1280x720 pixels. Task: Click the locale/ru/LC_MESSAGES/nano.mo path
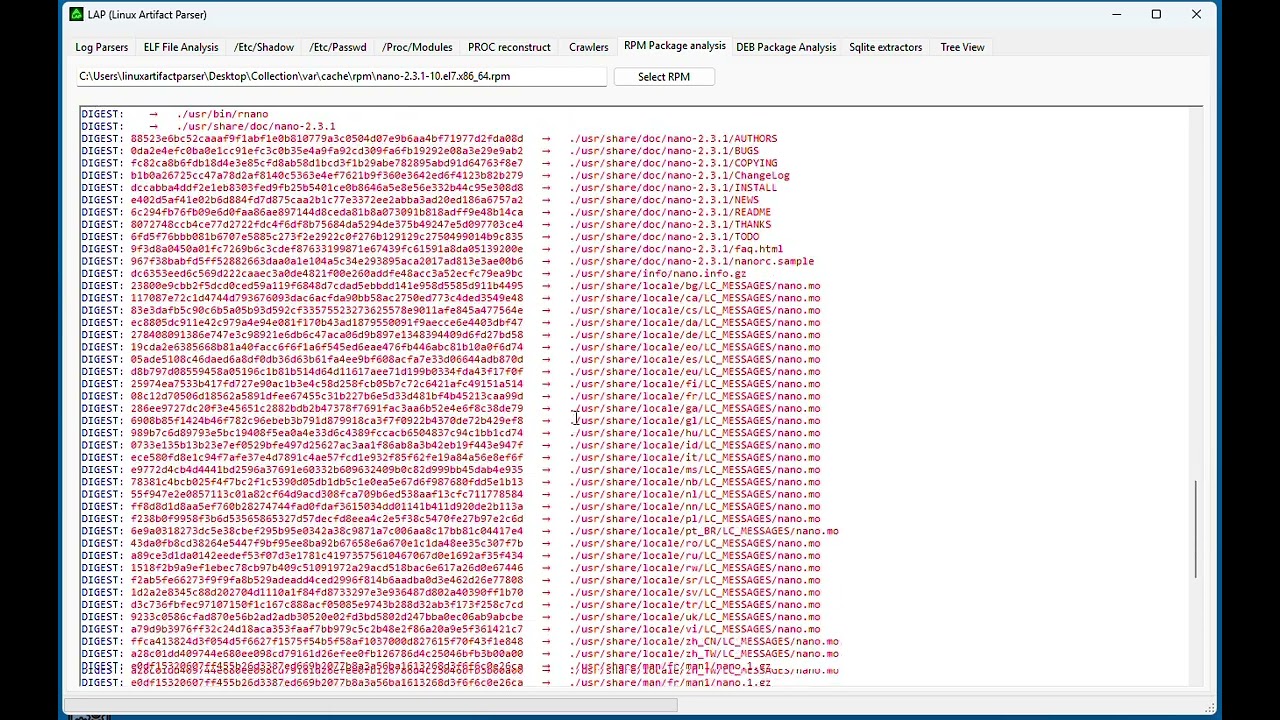(695, 556)
